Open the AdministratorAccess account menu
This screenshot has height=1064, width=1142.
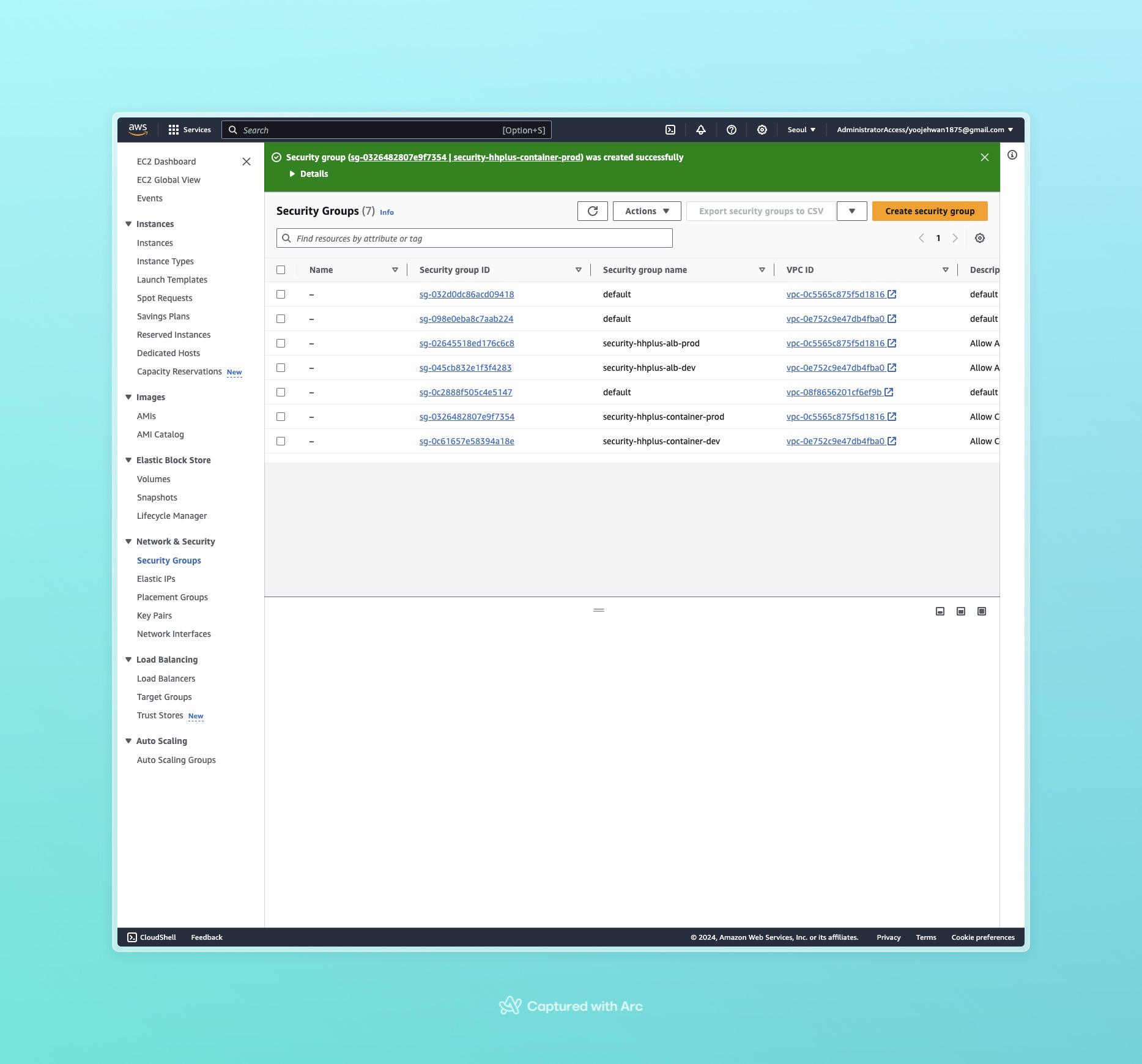[925, 130]
